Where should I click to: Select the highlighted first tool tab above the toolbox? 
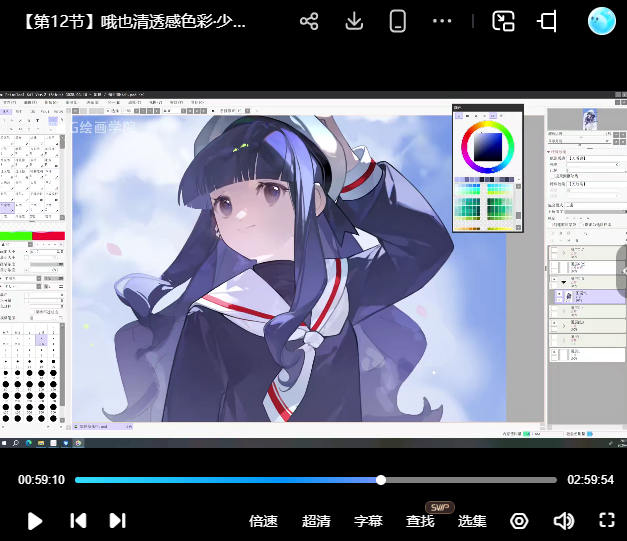[6, 112]
